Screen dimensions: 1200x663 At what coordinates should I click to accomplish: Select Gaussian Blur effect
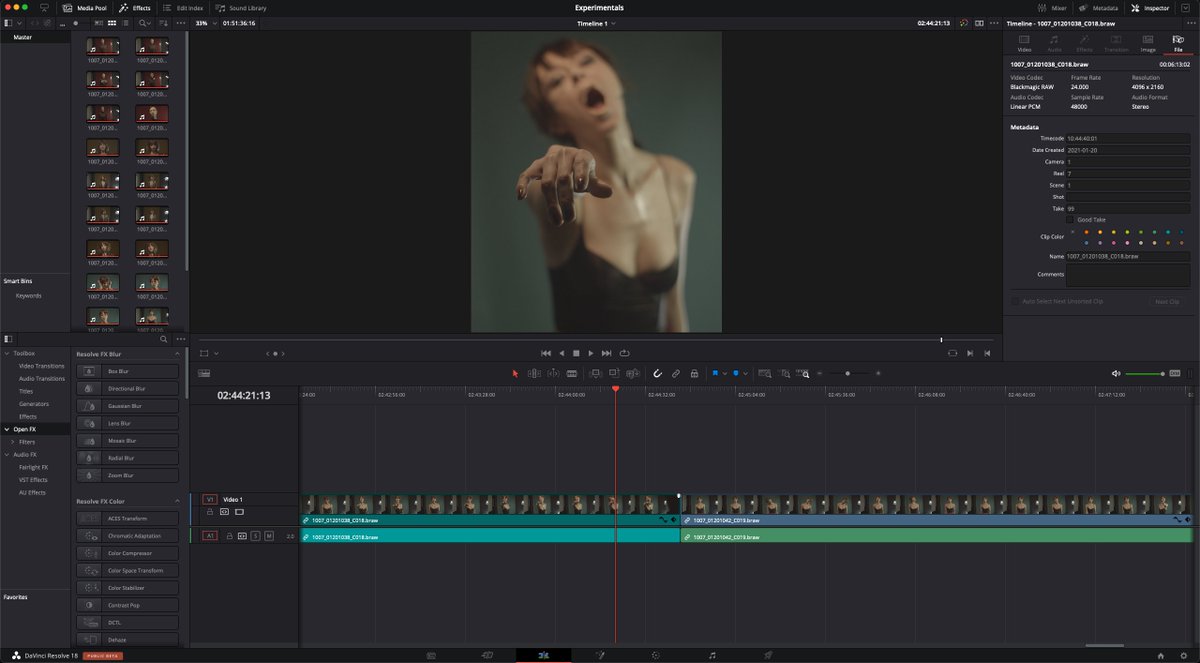point(127,406)
